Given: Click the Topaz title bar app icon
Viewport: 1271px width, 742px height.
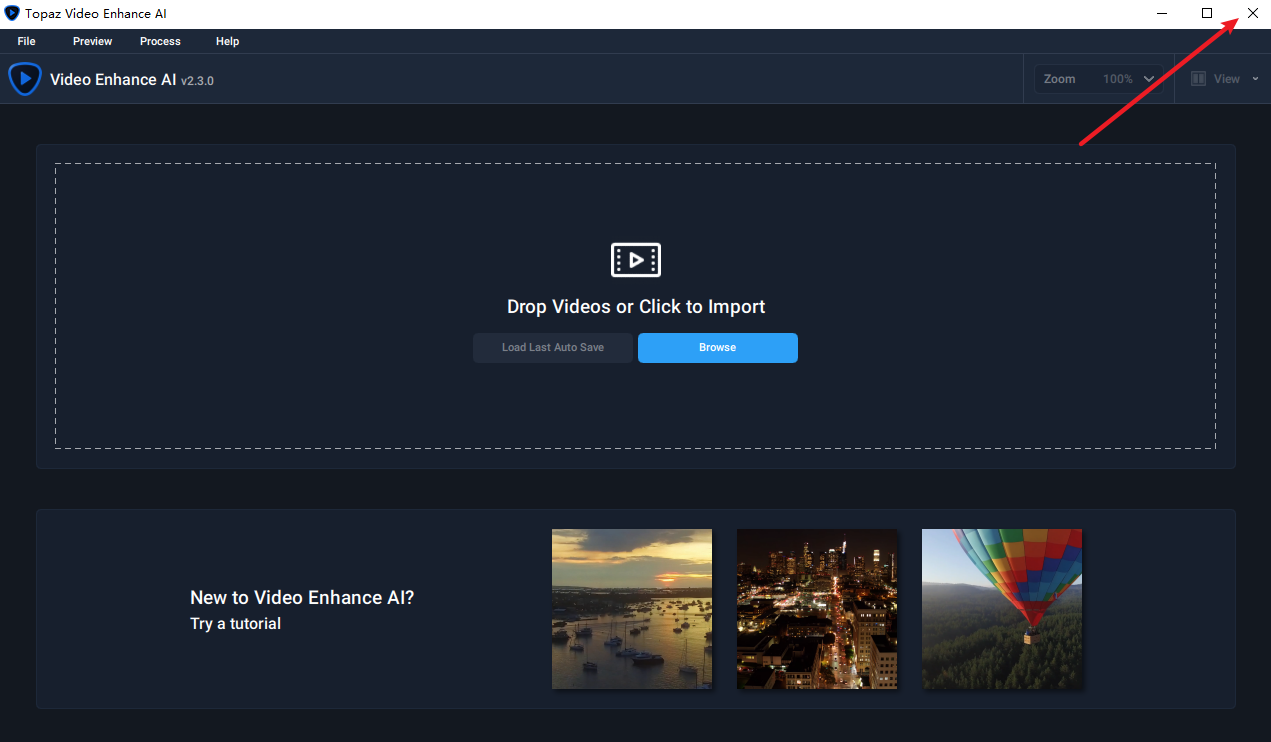Looking at the screenshot, I should pos(12,14).
